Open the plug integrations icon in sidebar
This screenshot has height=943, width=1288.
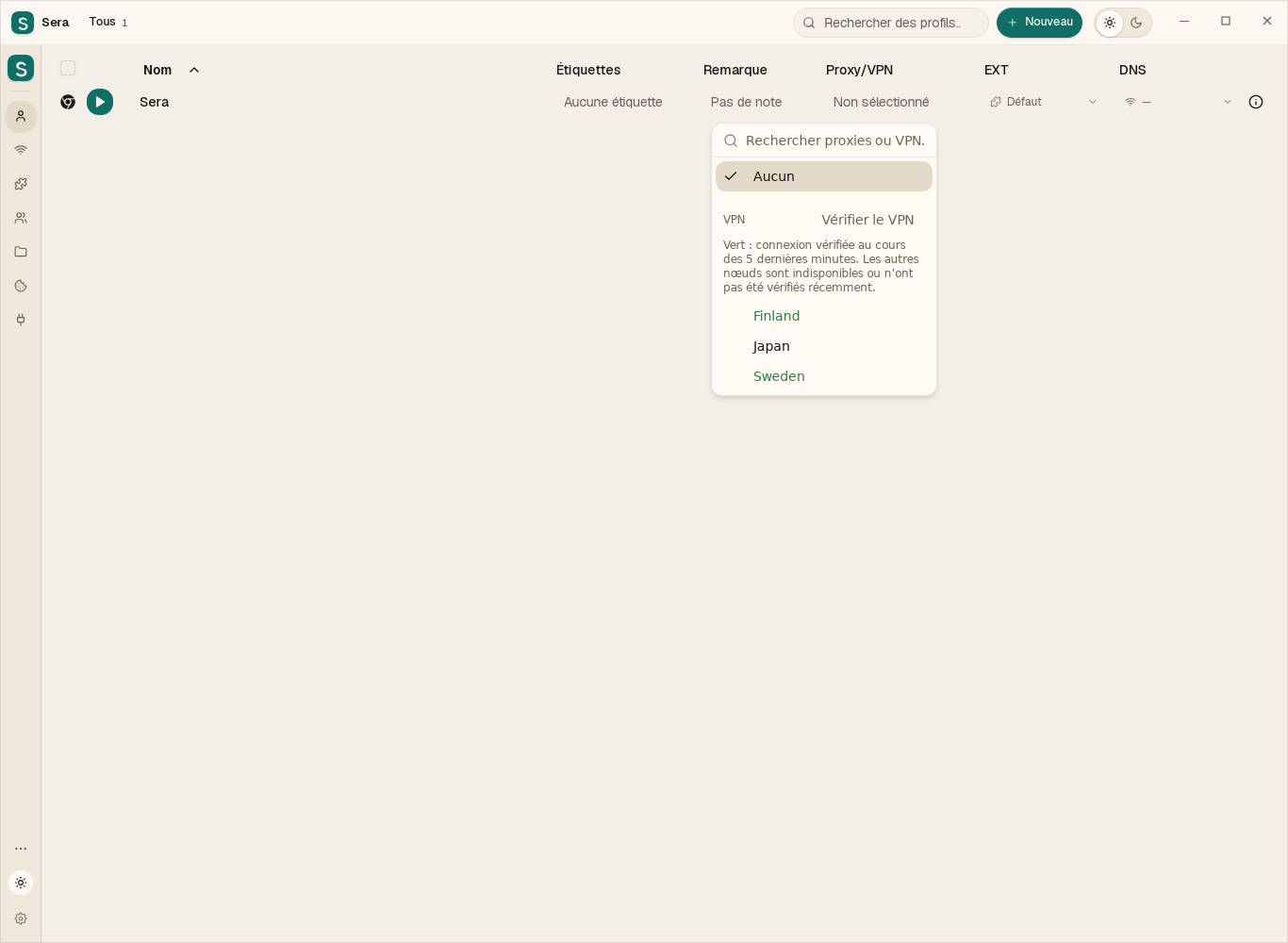(21, 320)
